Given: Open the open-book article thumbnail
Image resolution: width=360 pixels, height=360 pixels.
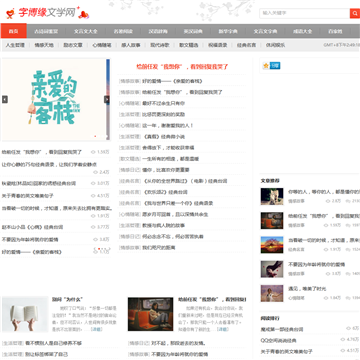Looking at the screenshot, I should [25, 314].
